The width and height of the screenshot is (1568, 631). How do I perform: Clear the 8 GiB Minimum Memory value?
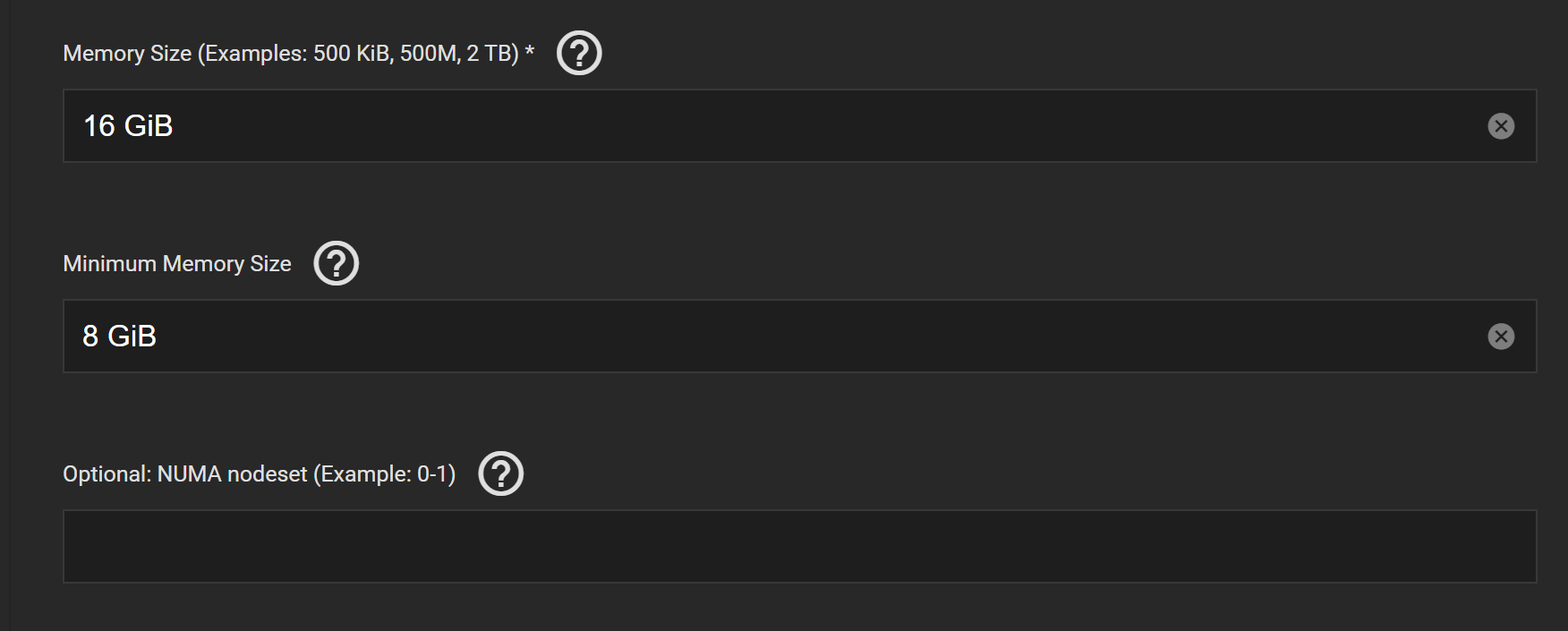(1501, 337)
